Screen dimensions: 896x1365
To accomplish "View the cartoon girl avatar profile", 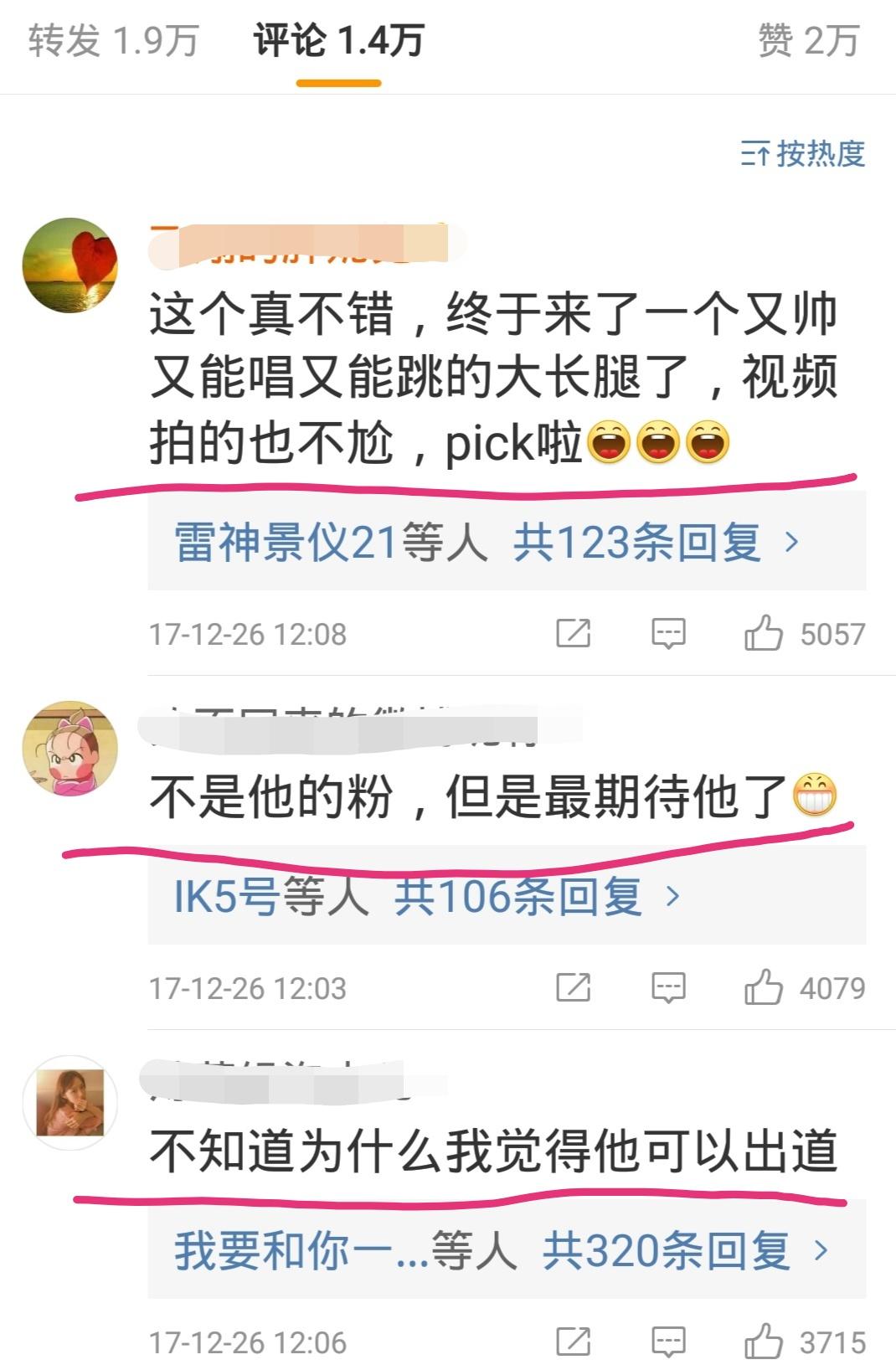I will 70,749.
